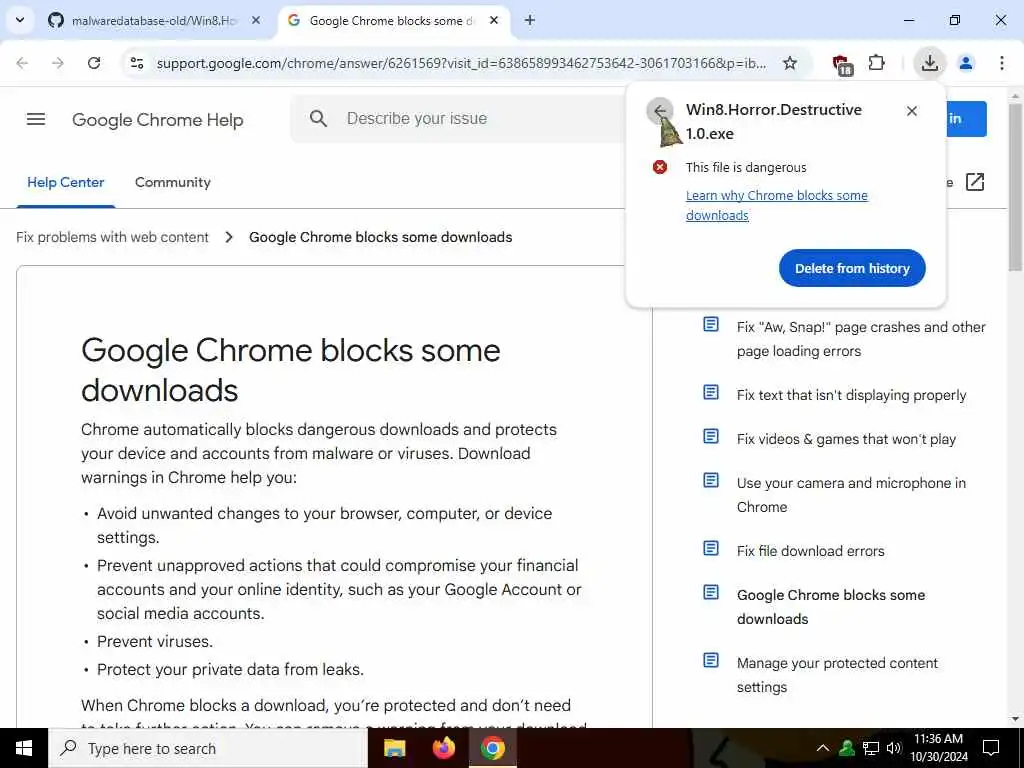Click the page vertical scrollbar

point(1016,186)
